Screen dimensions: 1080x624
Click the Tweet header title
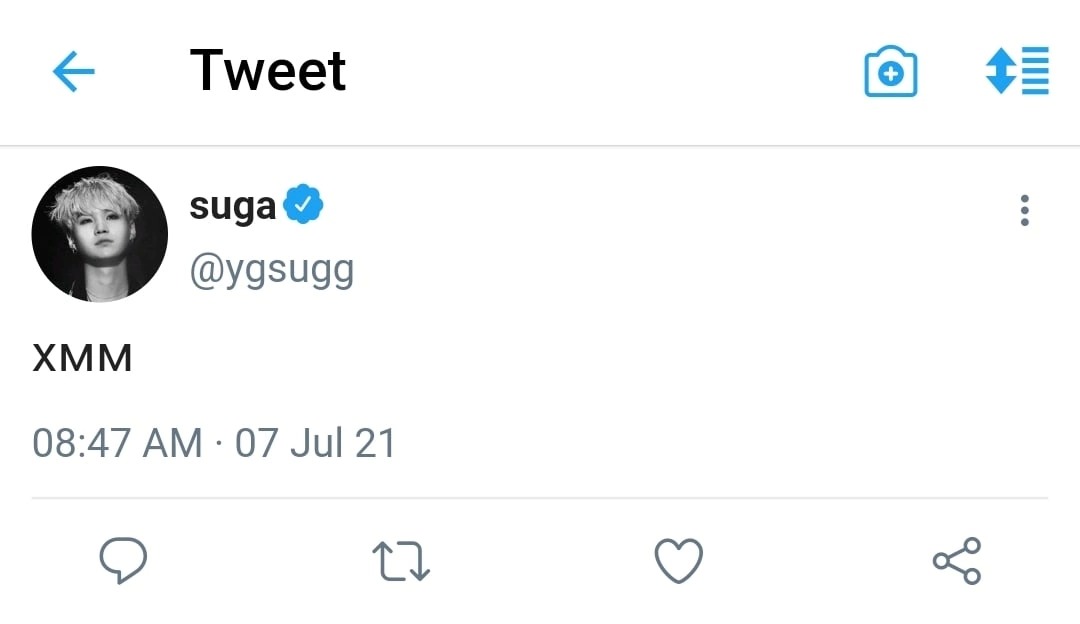click(x=268, y=71)
